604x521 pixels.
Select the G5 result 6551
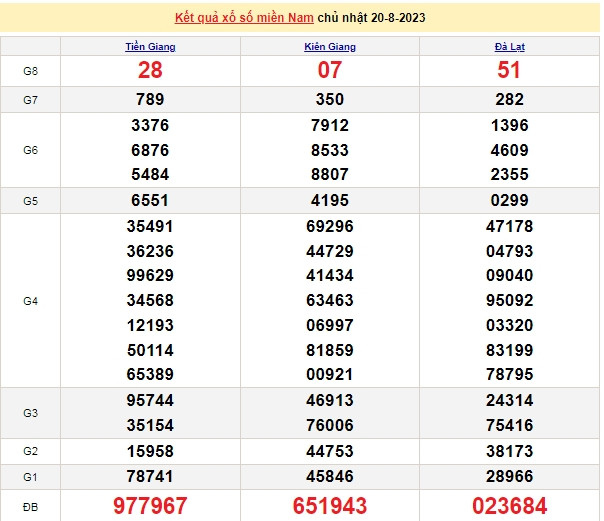coord(150,200)
